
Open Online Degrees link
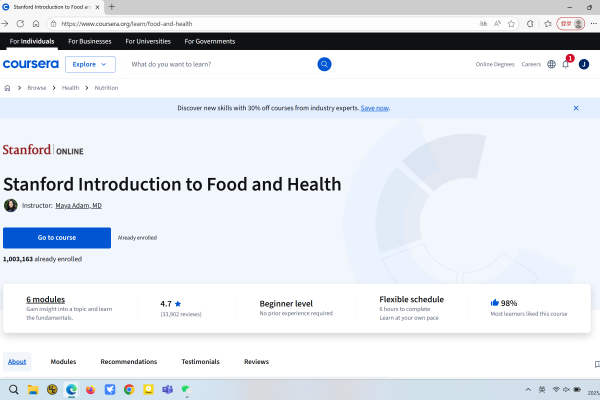pos(495,64)
